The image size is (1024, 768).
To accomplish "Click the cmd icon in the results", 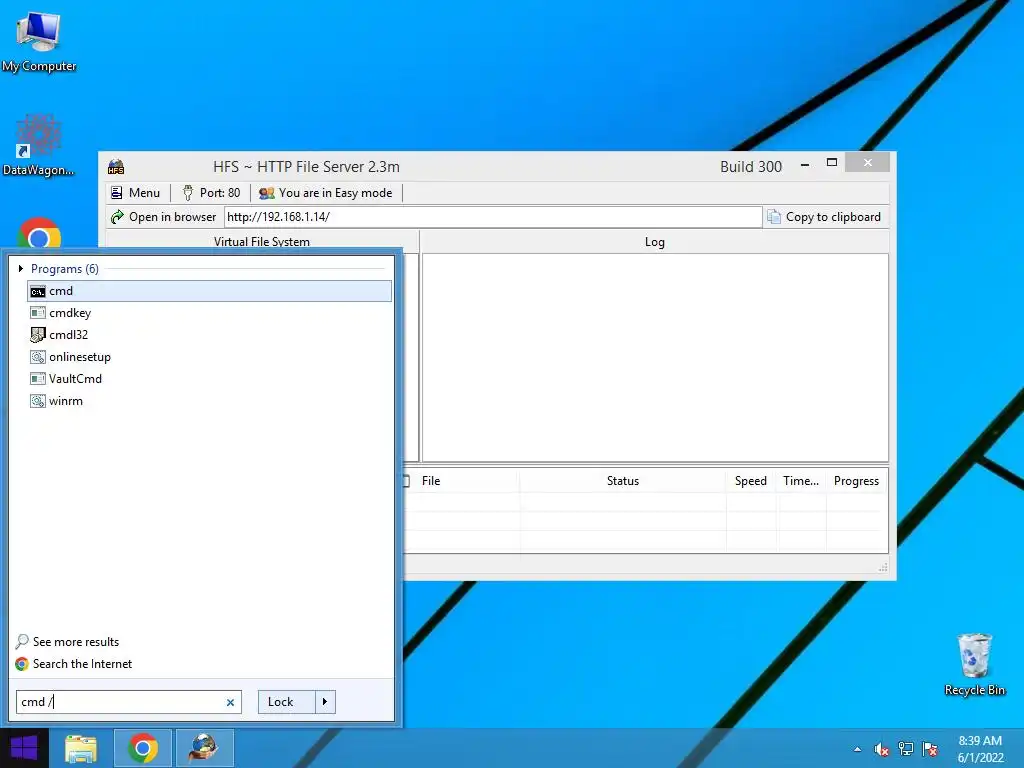I will (38, 291).
